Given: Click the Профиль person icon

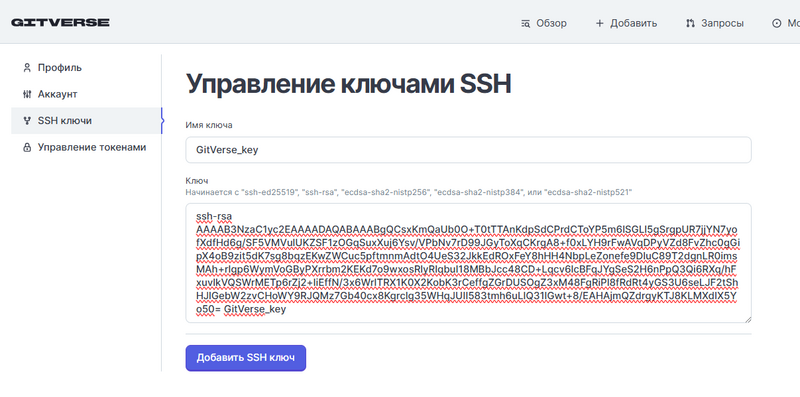Looking at the screenshot, I should pyautogui.click(x=27, y=68).
